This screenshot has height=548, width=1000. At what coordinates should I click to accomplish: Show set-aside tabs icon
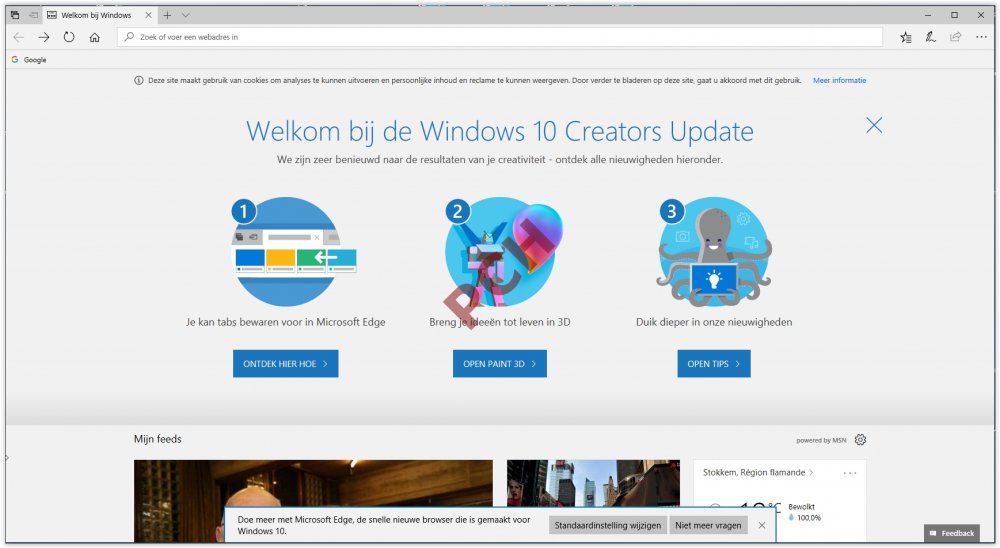pos(15,15)
